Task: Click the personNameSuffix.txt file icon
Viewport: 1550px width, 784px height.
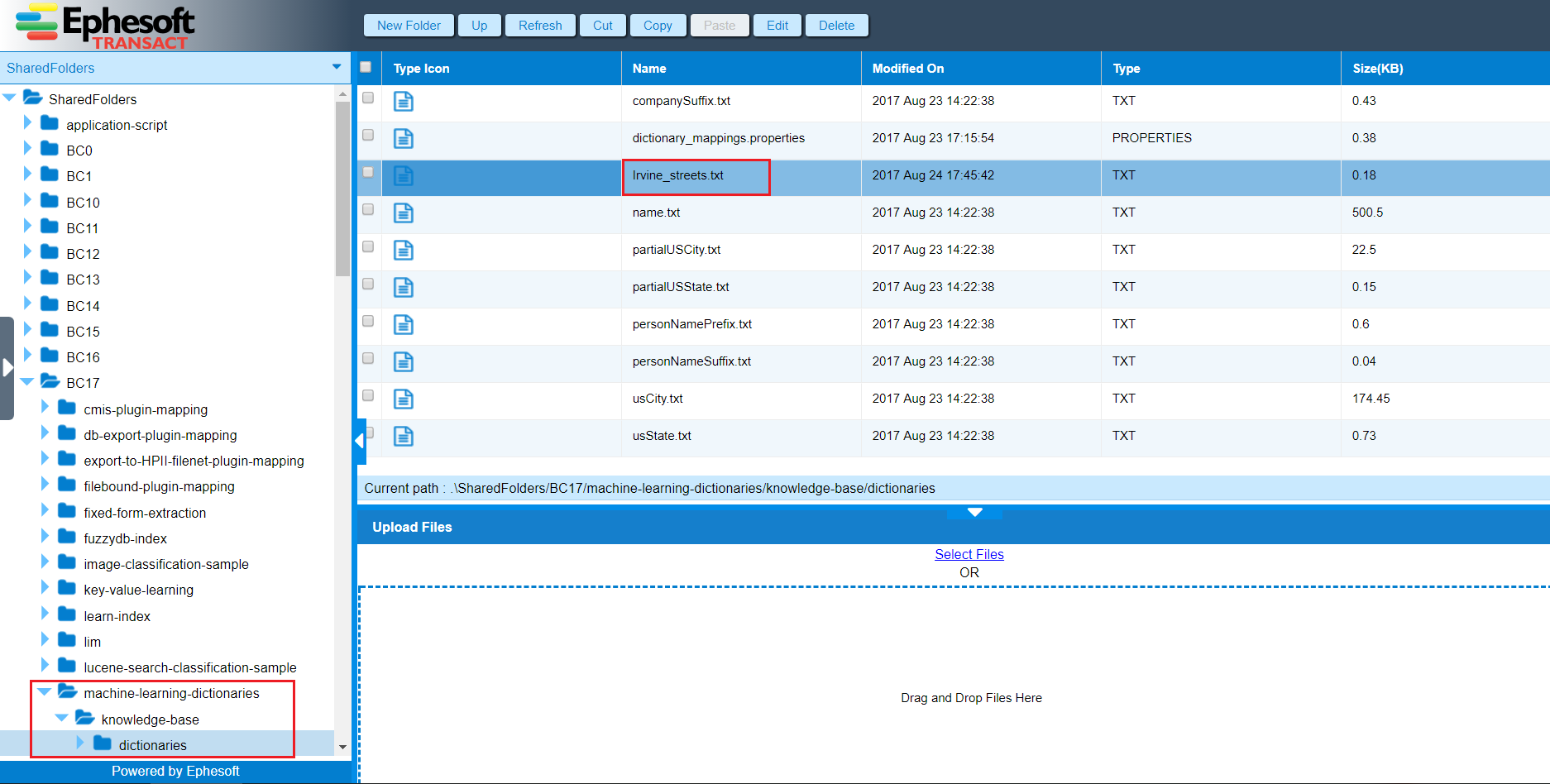Action: point(403,362)
